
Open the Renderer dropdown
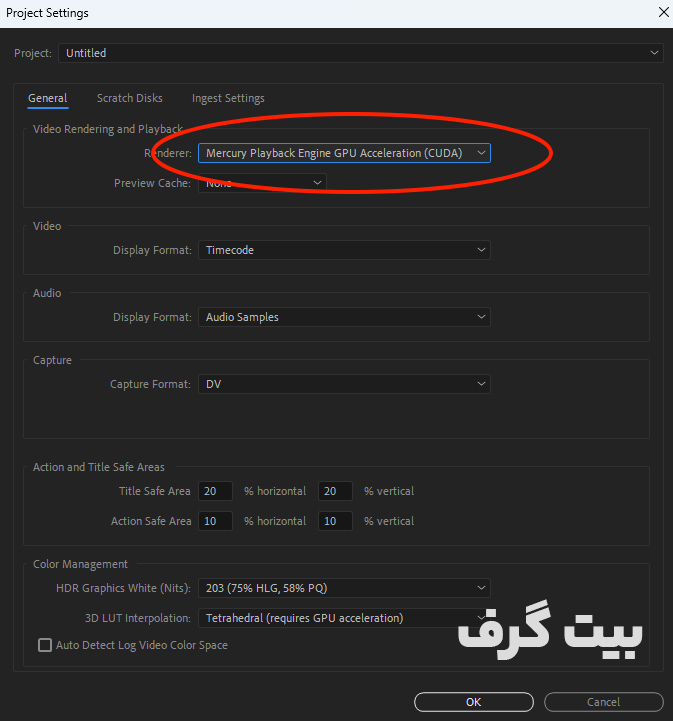click(344, 153)
